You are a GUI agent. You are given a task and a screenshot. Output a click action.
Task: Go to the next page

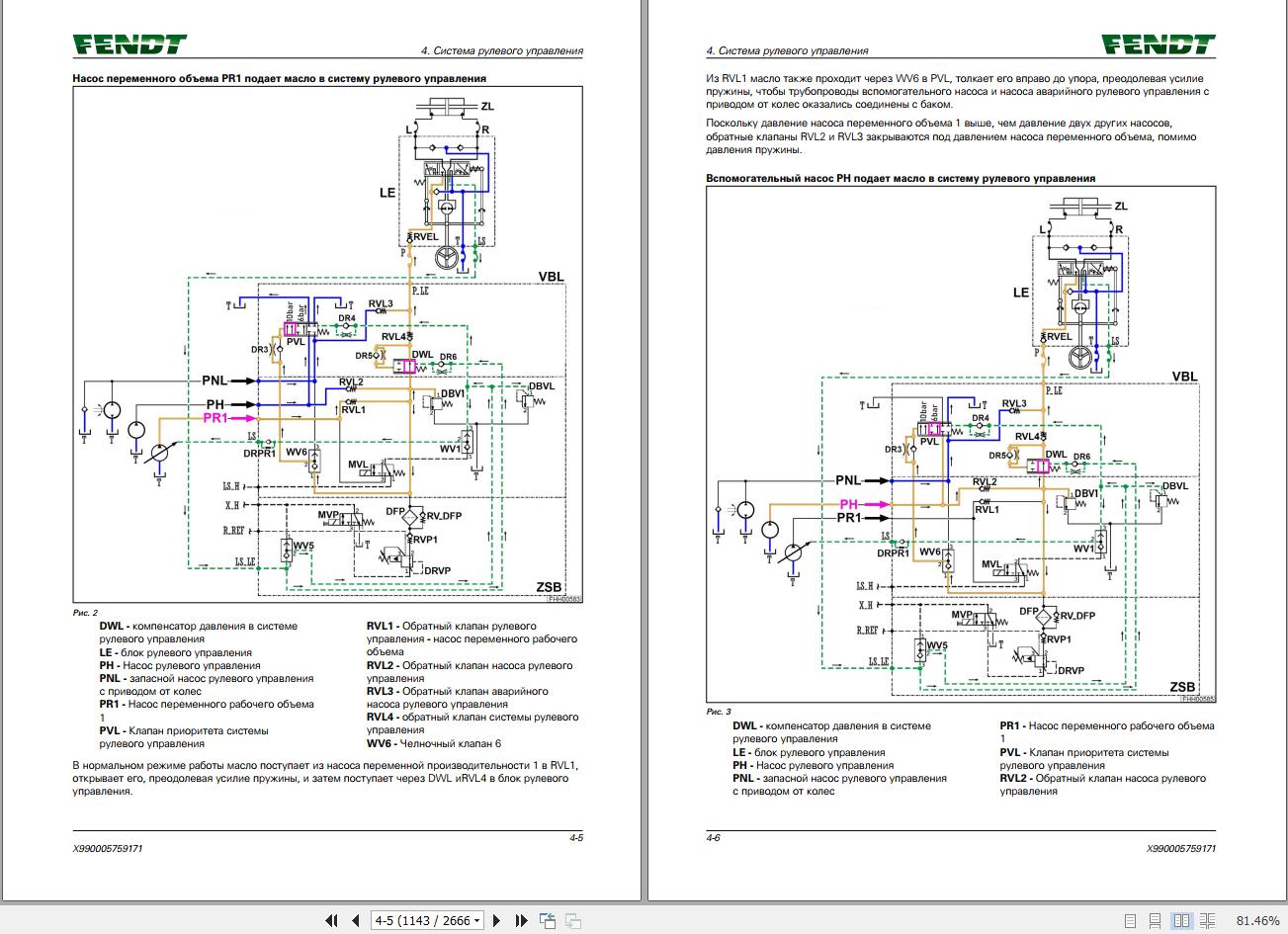(497, 921)
